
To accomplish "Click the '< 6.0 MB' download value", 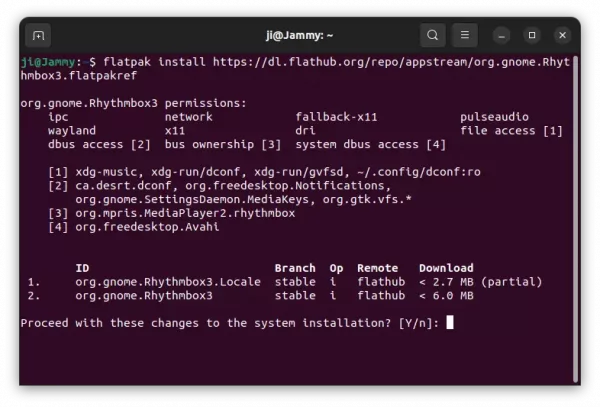I will [x=446, y=296].
